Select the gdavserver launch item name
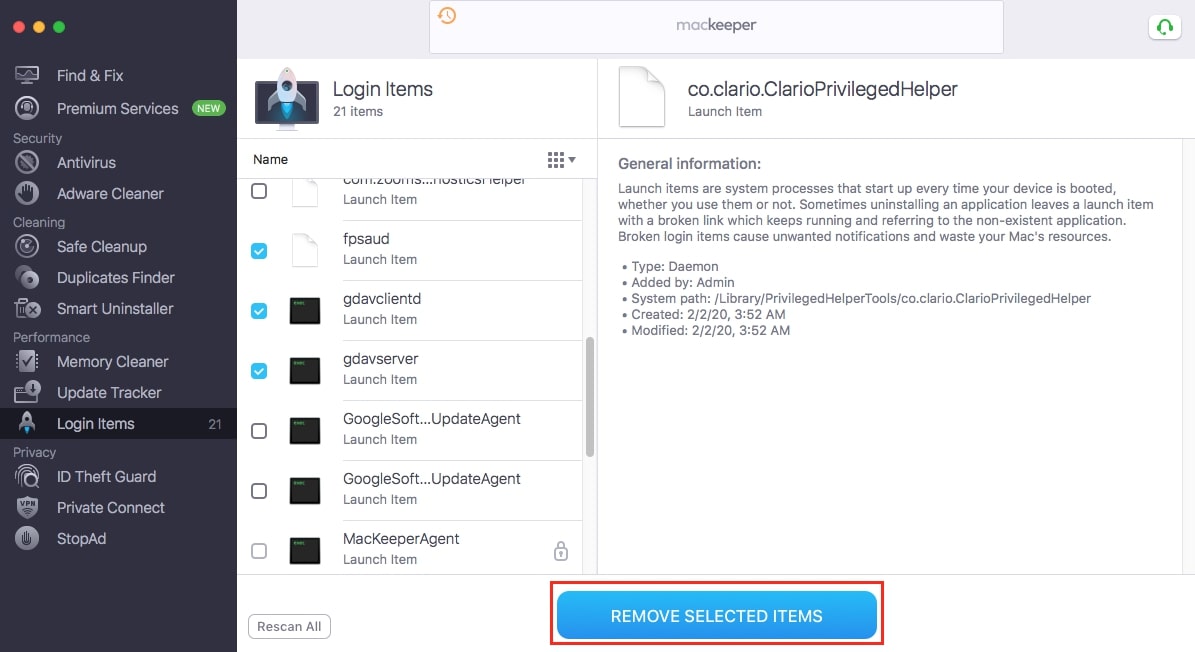This screenshot has height=652, width=1195. click(x=380, y=359)
